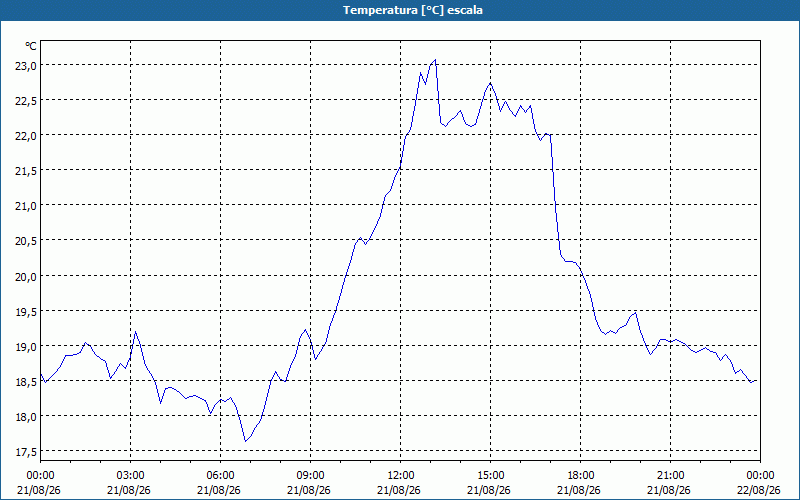Click the 22,5 y-axis label
This screenshot has width=800, height=500.
click(x=26, y=101)
